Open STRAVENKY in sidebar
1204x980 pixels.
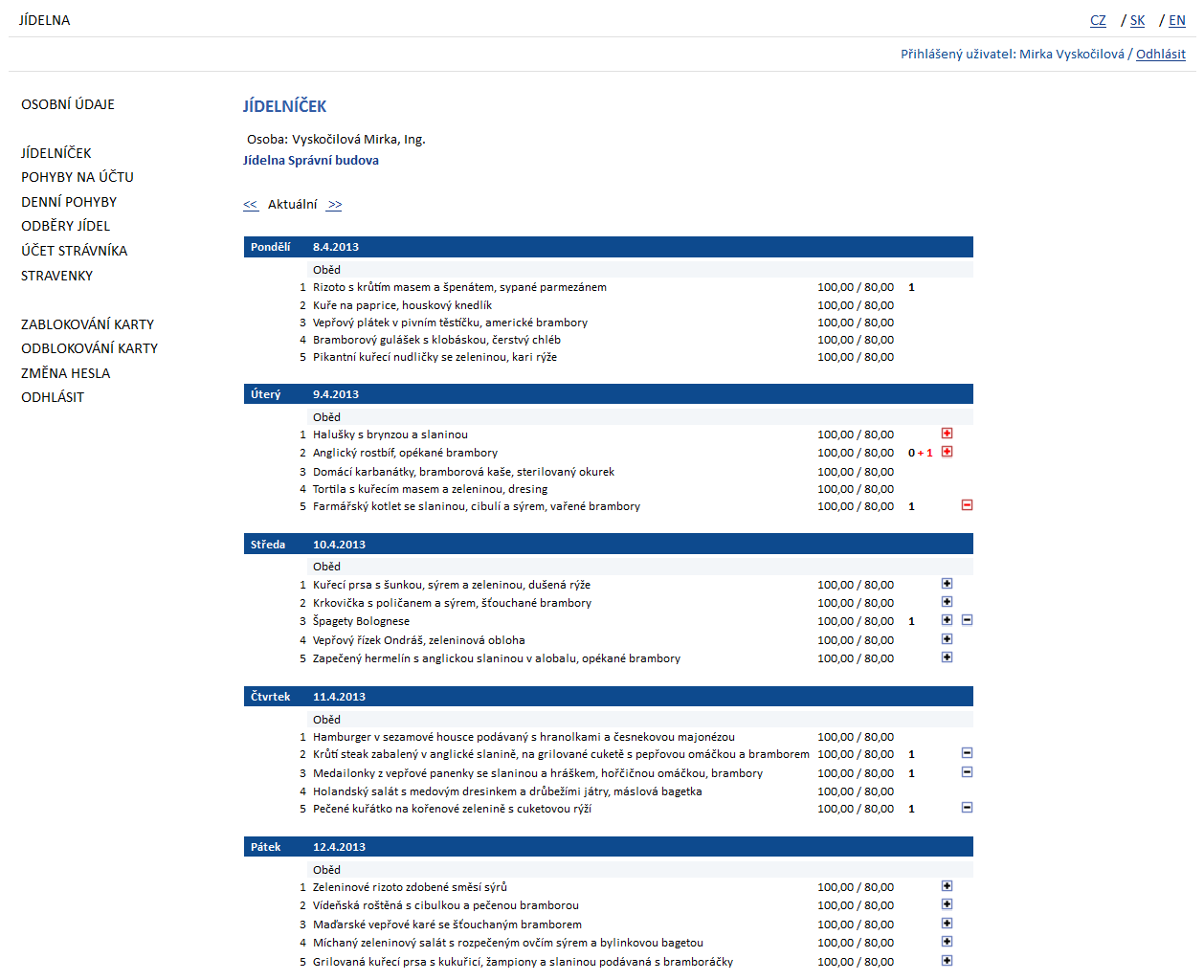pos(57,276)
